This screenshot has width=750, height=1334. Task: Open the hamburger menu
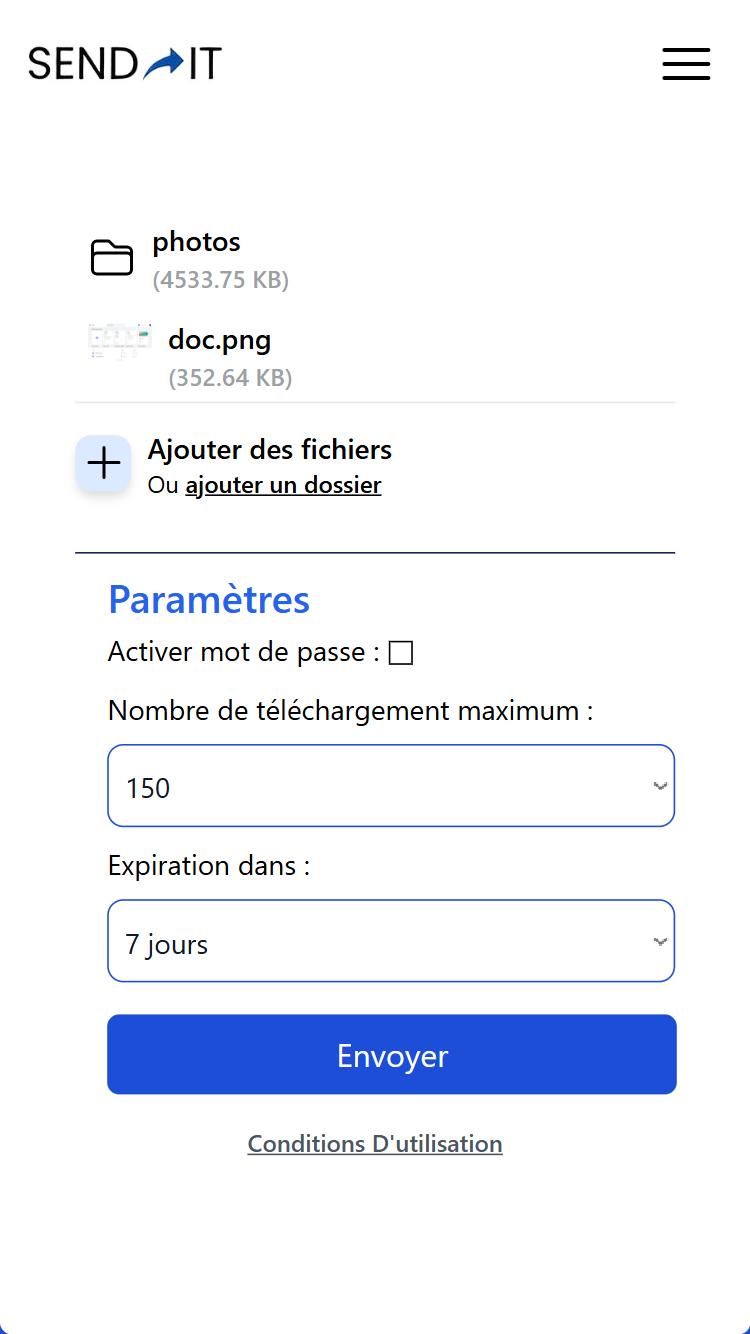coord(686,64)
